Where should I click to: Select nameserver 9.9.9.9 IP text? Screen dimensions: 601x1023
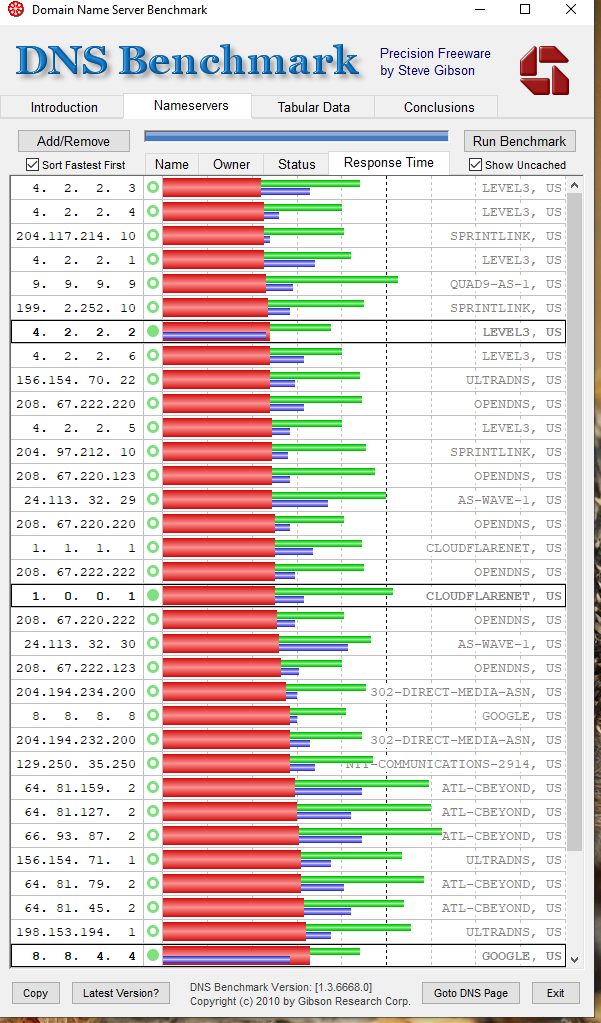84,283
